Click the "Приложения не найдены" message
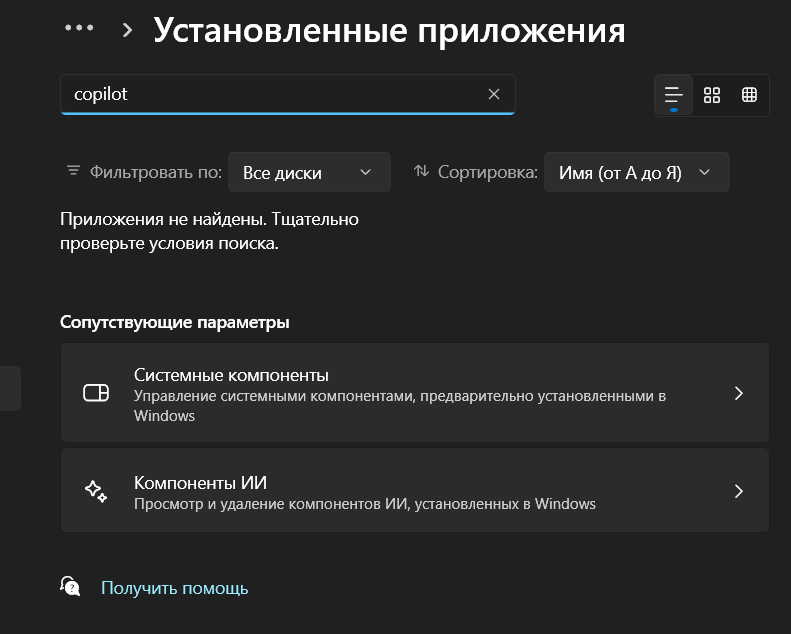791x634 pixels. click(209, 231)
